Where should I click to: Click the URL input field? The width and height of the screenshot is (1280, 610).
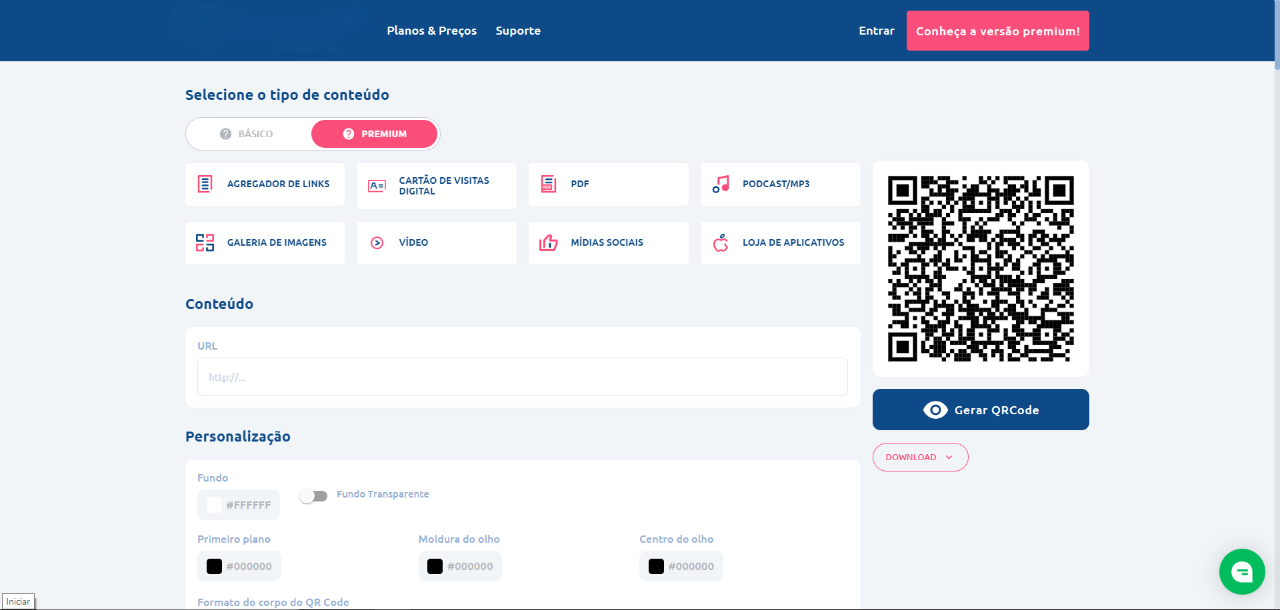522,377
